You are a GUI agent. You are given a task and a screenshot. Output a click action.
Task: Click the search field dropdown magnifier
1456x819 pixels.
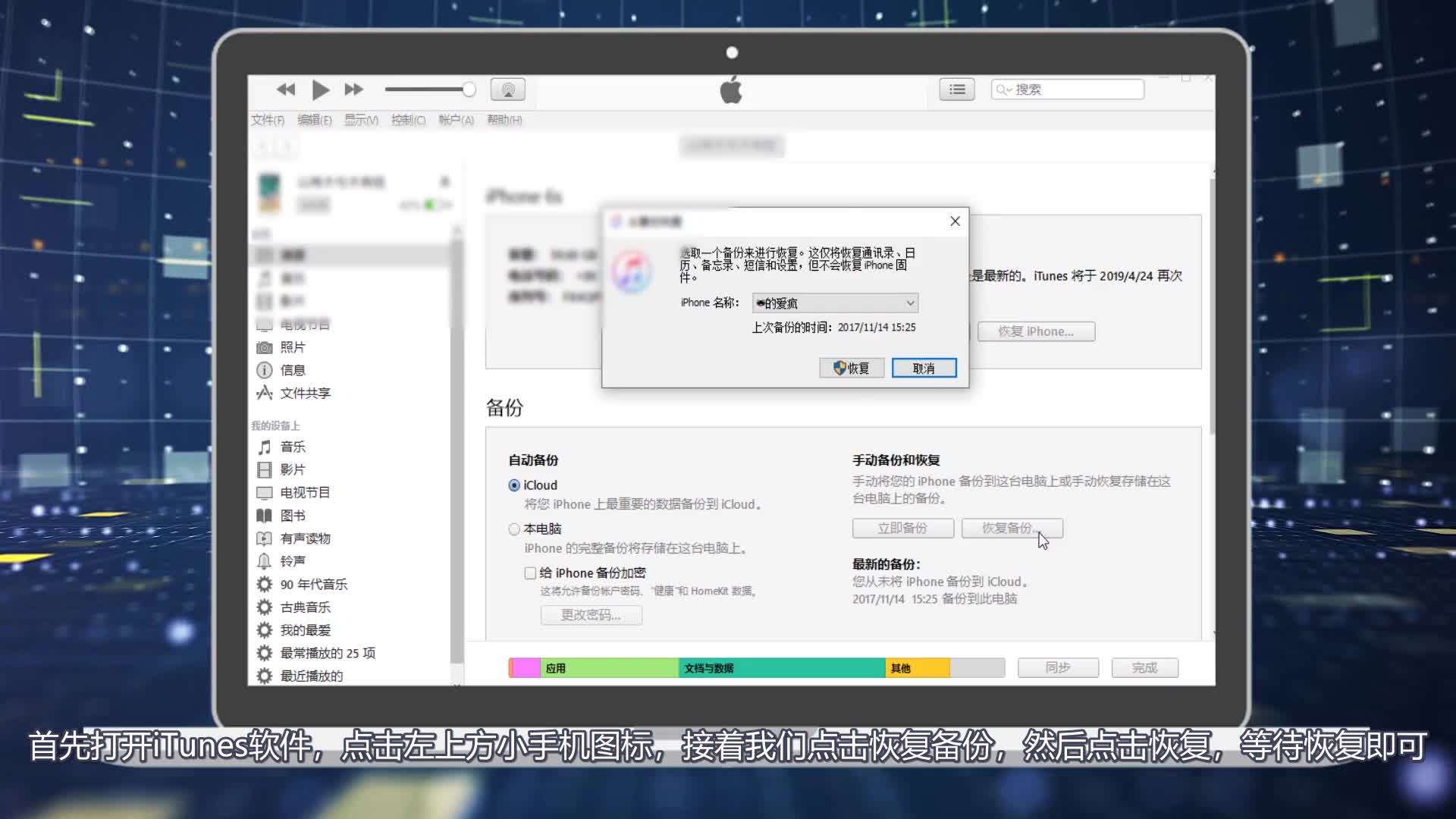coord(1003,89)
